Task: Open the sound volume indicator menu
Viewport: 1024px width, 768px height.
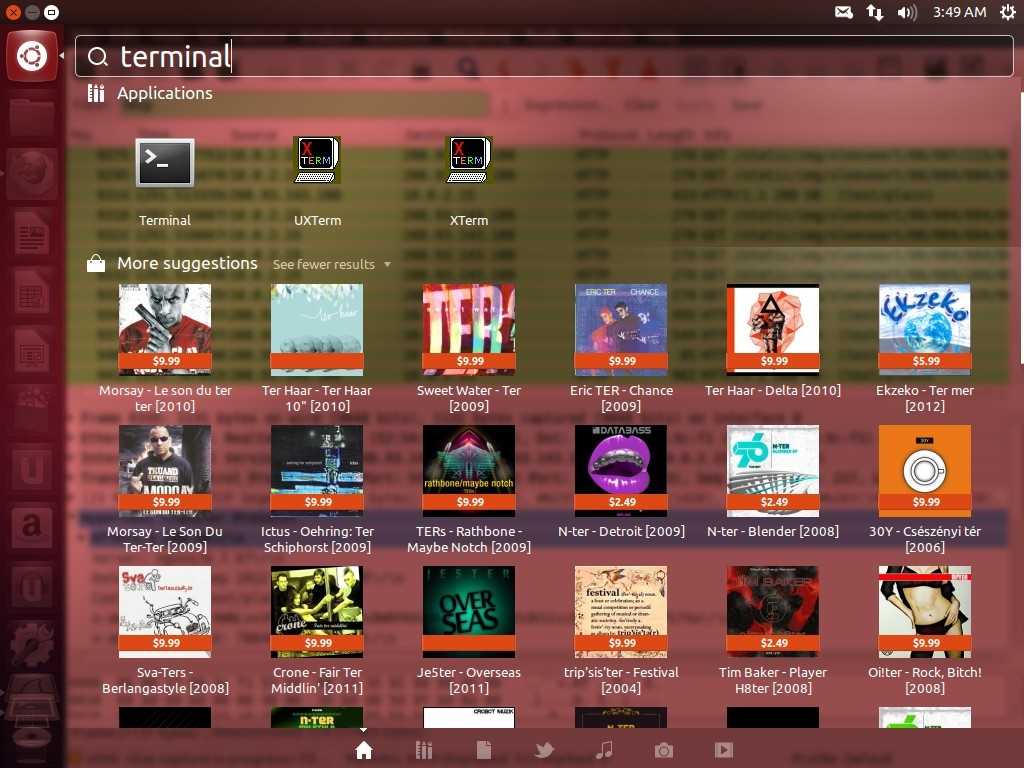Action: click(x=907, y=12)
